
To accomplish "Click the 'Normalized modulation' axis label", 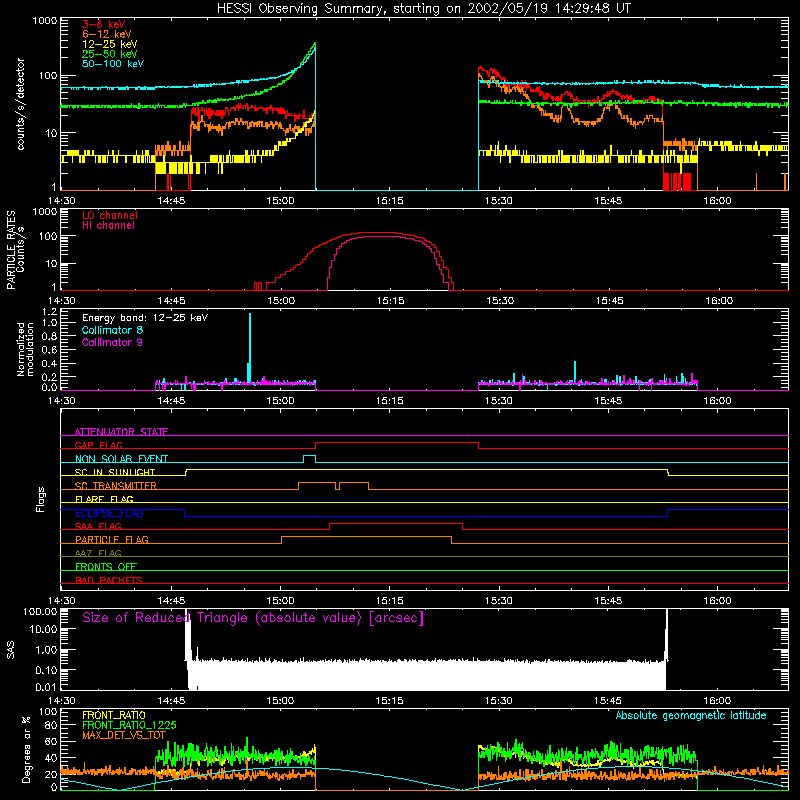I will click(x=26, y=349).
